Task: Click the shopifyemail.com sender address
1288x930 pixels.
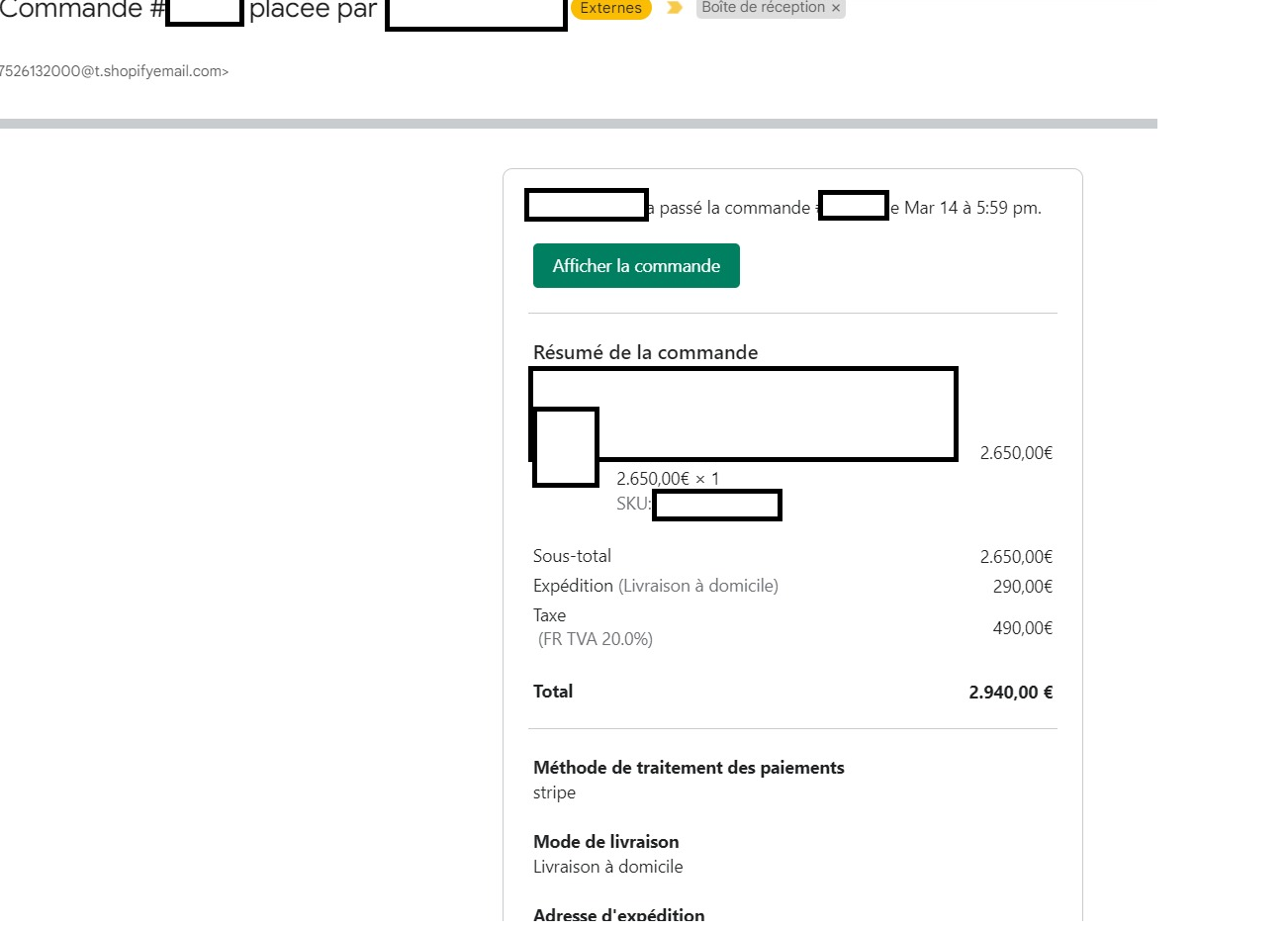Action: tap(114, 71)
